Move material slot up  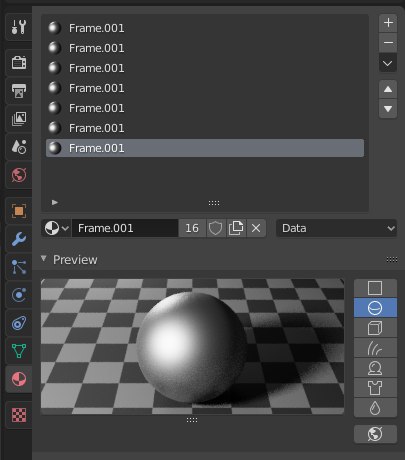tap(388, 89)
